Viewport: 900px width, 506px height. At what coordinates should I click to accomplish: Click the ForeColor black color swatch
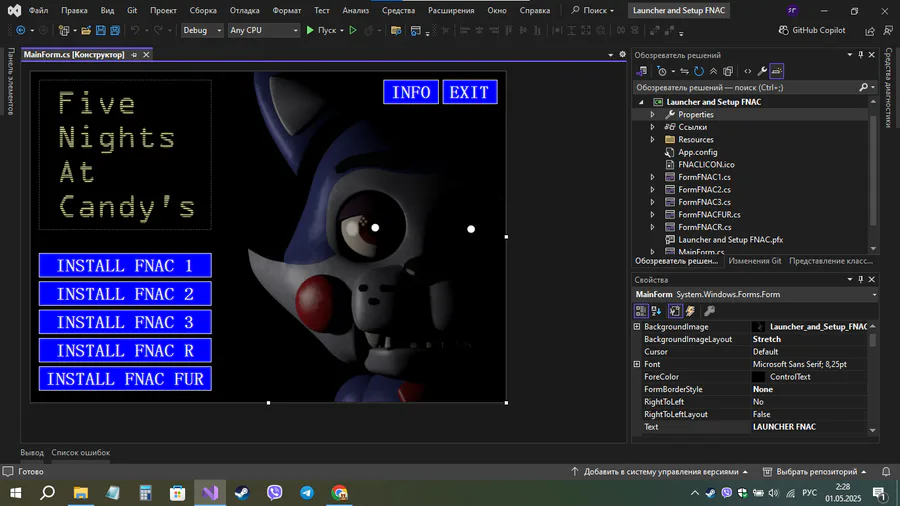click(x=758, y=377)
